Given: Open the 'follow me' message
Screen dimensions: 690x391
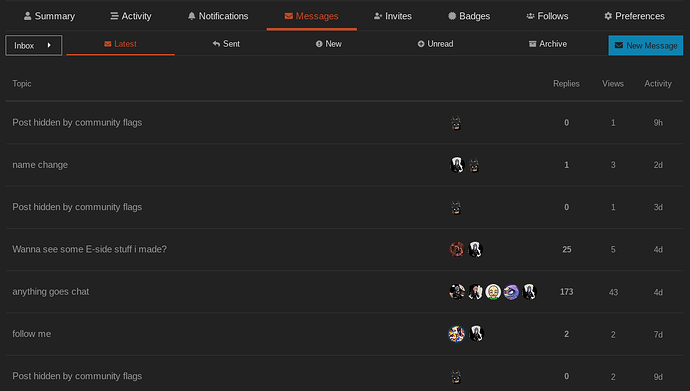Looking at the screenshot, I should [32, 334].
